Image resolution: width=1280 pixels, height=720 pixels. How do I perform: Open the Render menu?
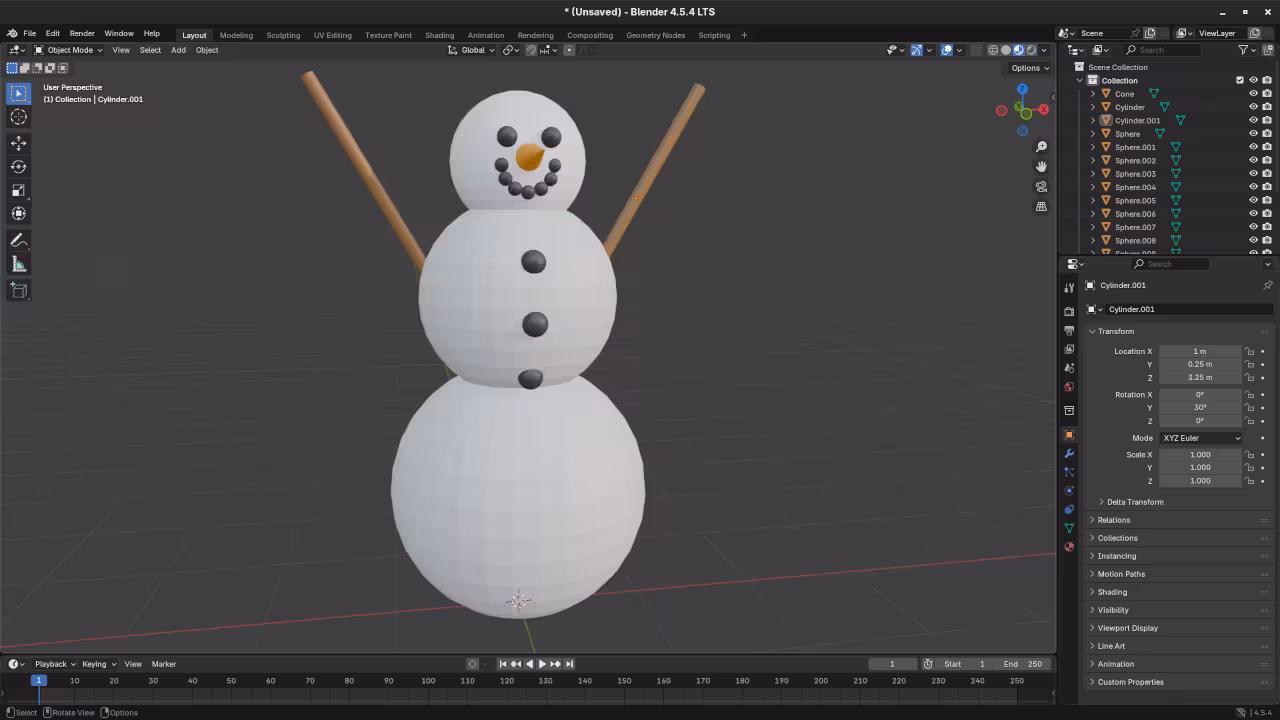(81, 32)
